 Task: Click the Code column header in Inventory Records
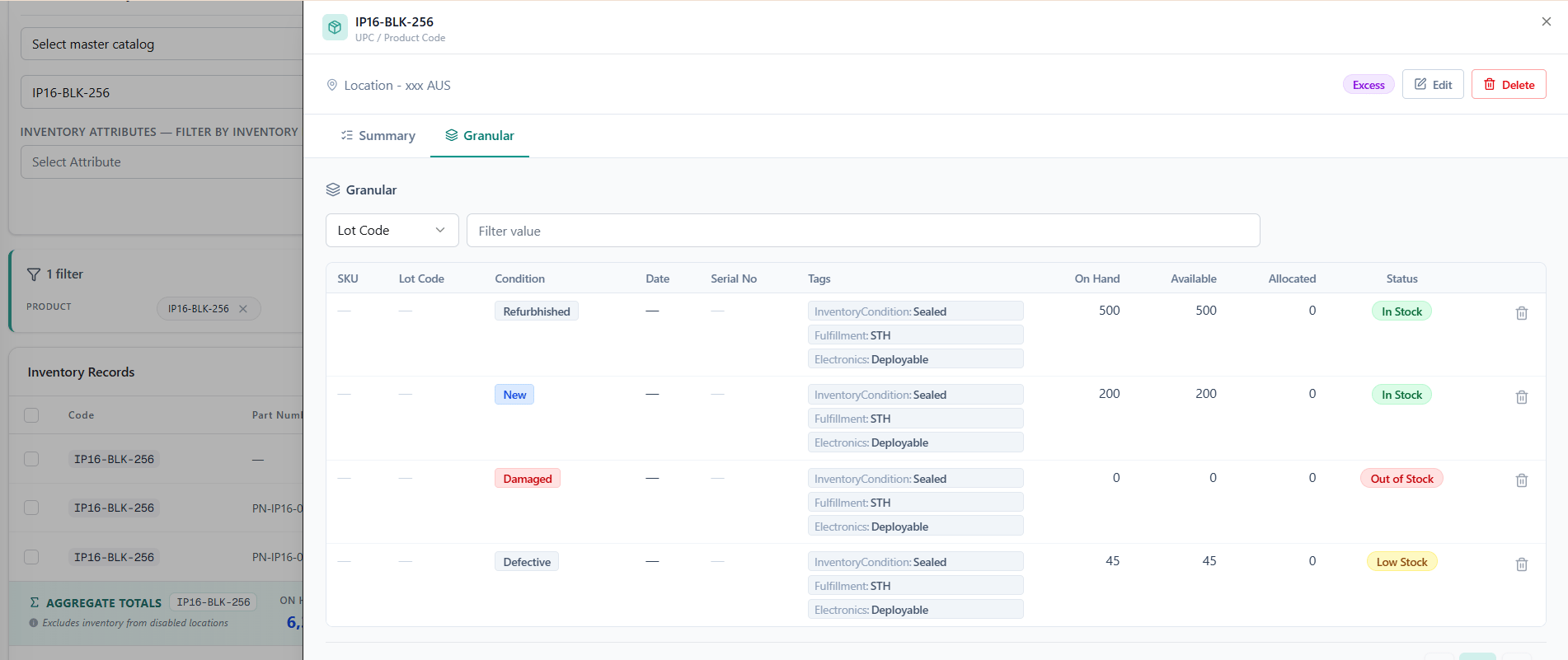81,415
